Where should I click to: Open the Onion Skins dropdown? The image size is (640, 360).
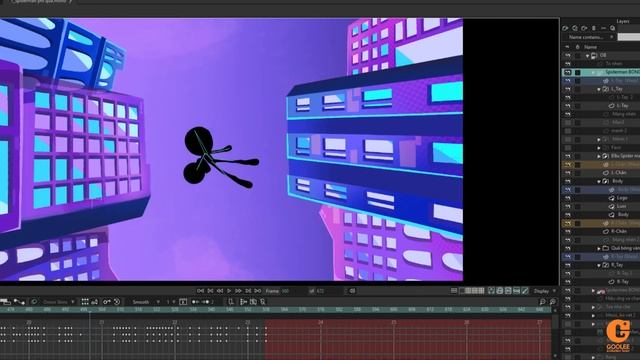coord(59,302)
